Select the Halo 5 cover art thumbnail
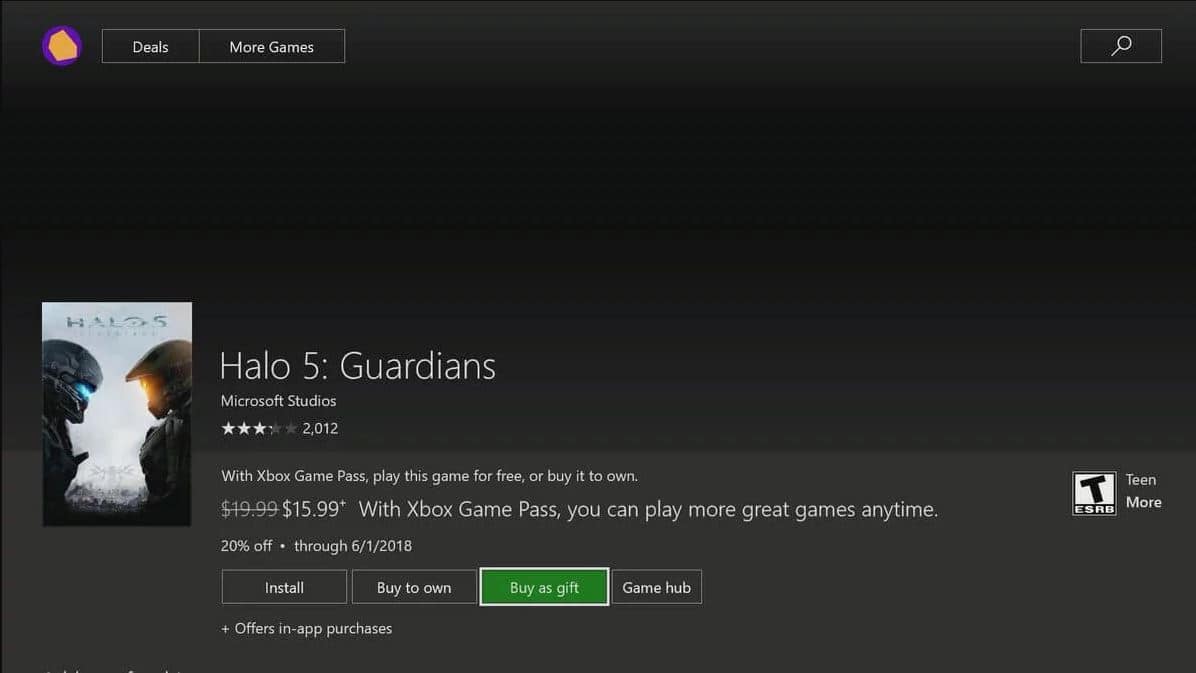This screenshot has height=673, width=1196. pos(117,414)
